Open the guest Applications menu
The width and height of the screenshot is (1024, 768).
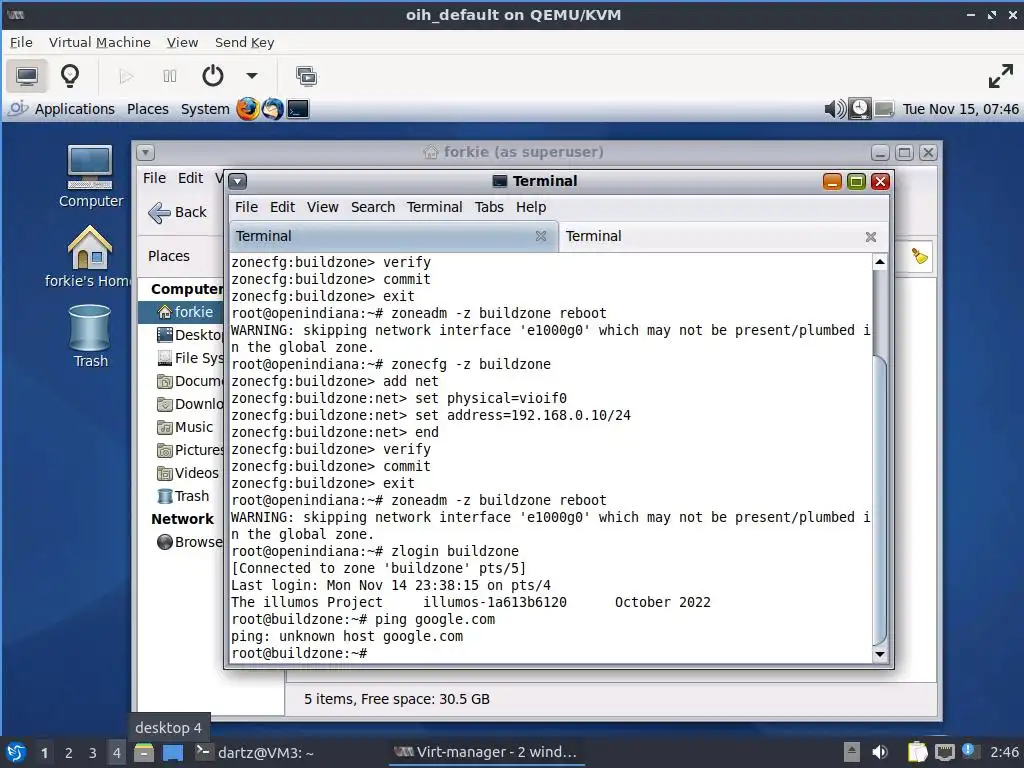(74, 109)
